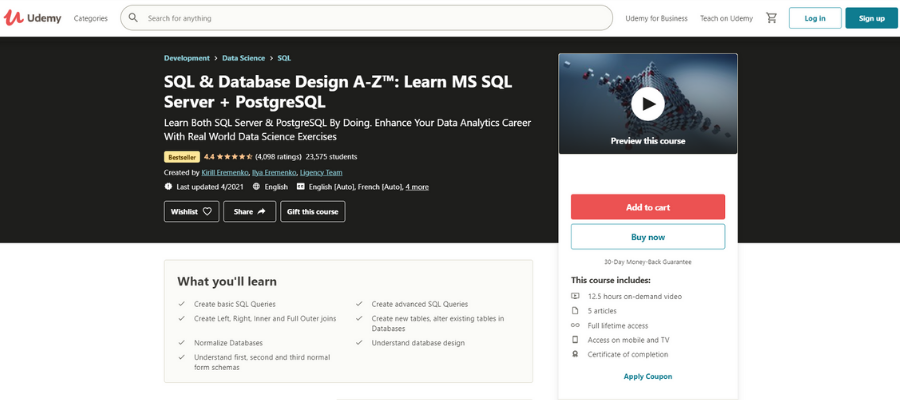Screen dimensions: 900x400
Task: Focus the Search for anything field
Action: pos(366,18)
